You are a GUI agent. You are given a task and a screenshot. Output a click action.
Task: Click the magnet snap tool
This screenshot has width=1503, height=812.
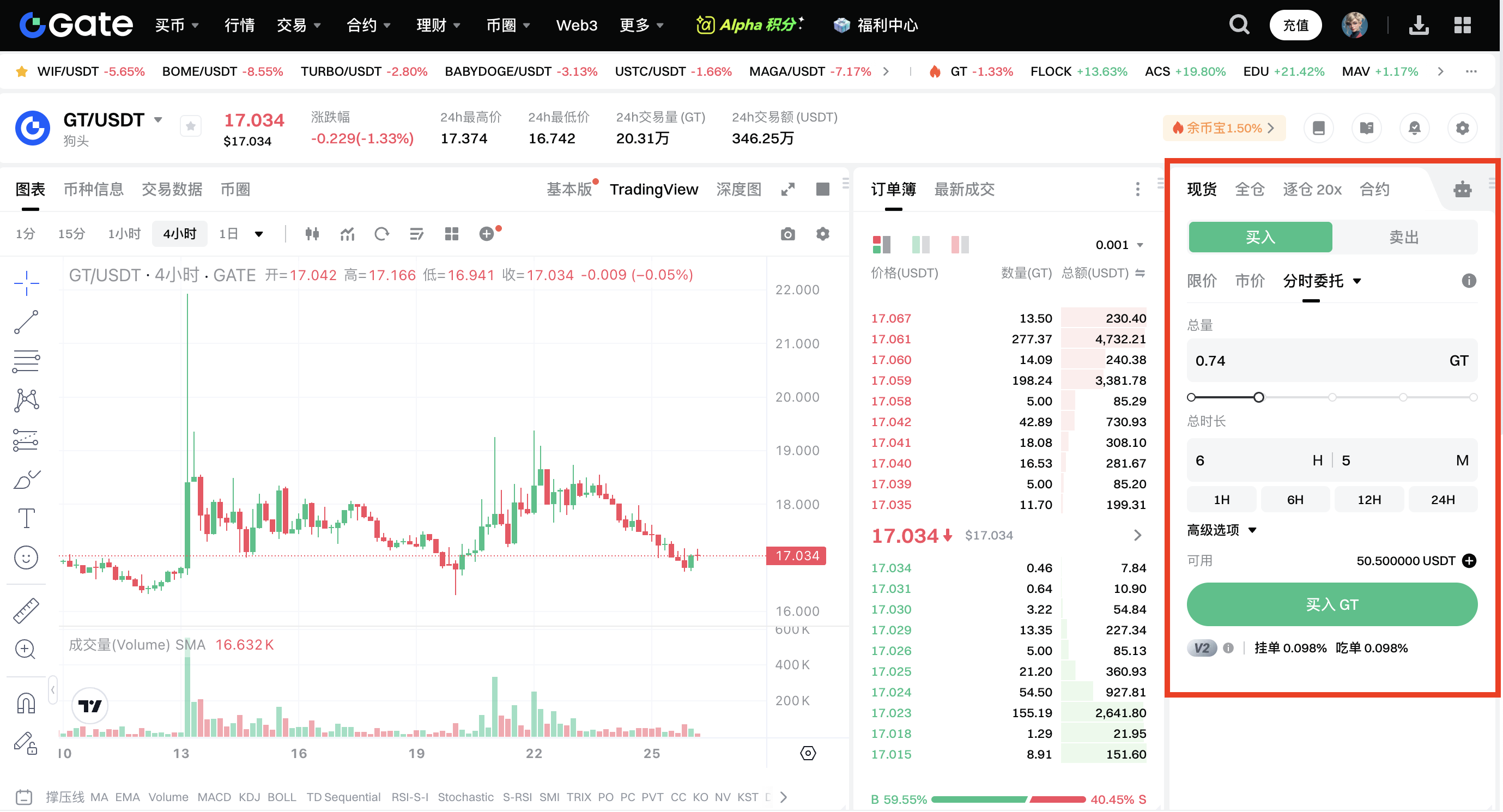pyautogui.click(x=26, y=703)
